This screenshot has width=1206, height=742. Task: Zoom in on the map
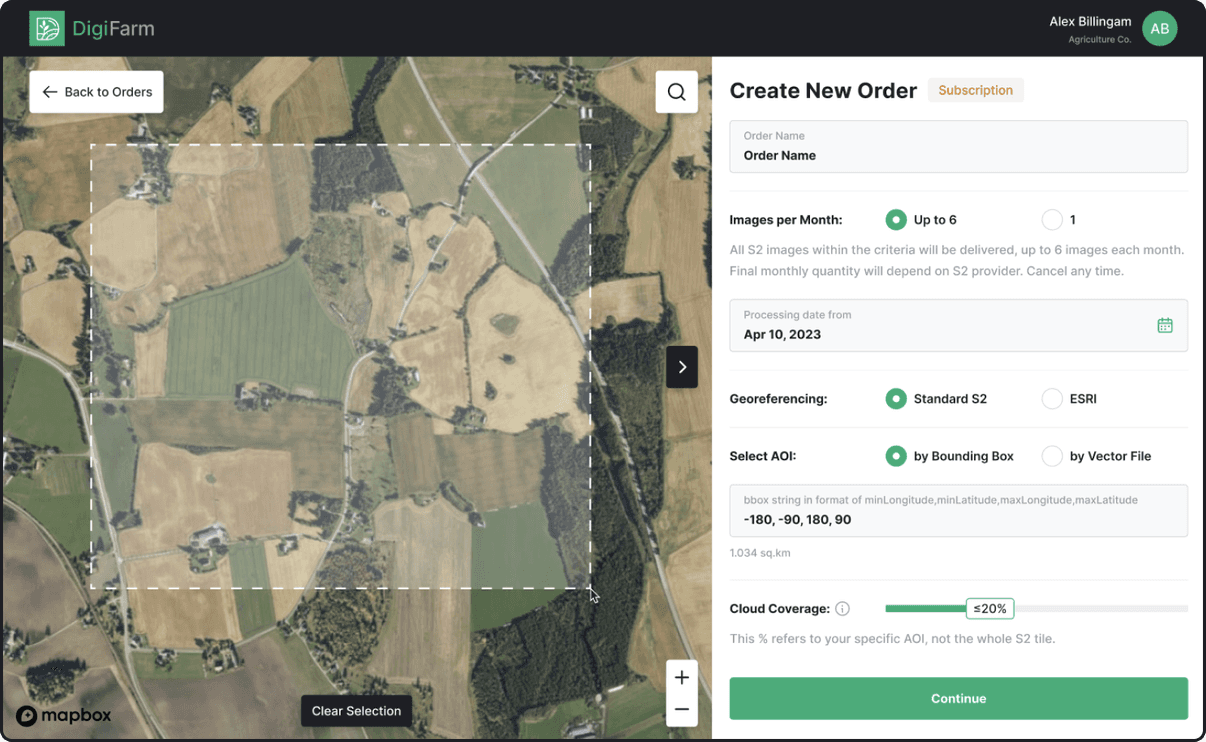(x=681, y=676)
